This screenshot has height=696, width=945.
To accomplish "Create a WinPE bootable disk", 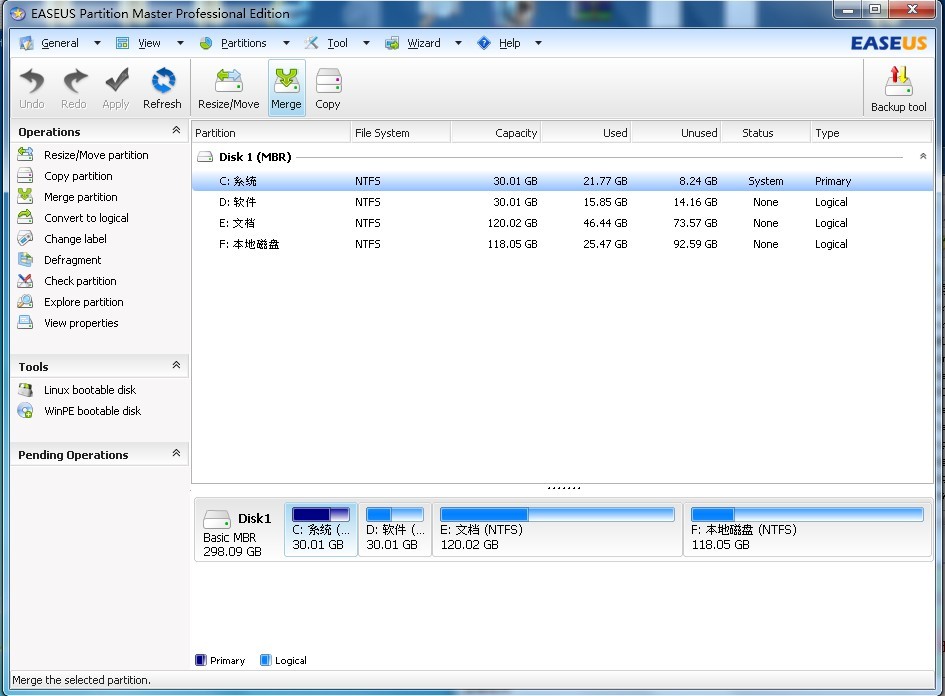I will (x=92, y=411).
